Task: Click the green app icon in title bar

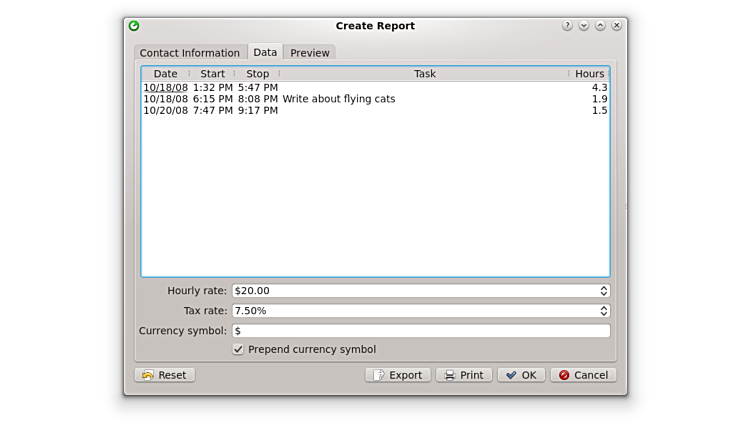Action: (x=134, y=26)
